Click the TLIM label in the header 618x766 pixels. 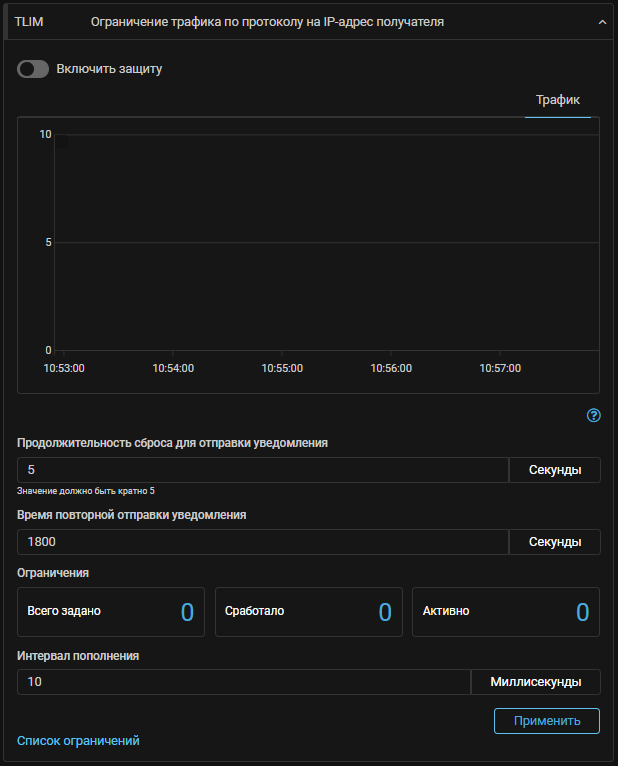click(29, 21)
